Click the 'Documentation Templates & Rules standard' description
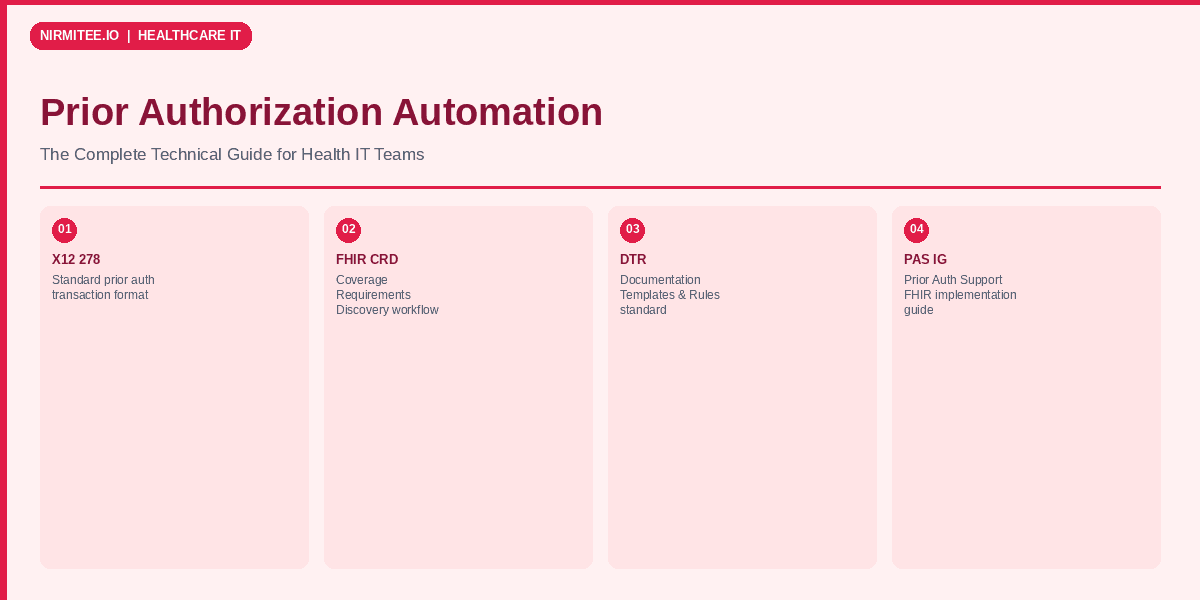1200x600 pixels. point(670,295)
